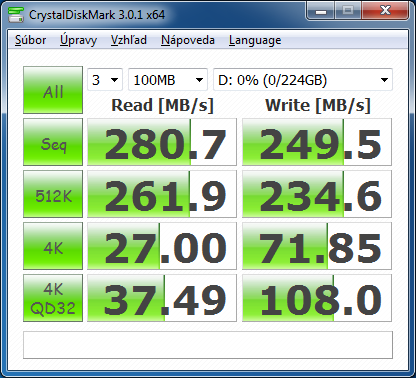Open the Súbor menu
The image size is (416, 378).
[30, 40]
